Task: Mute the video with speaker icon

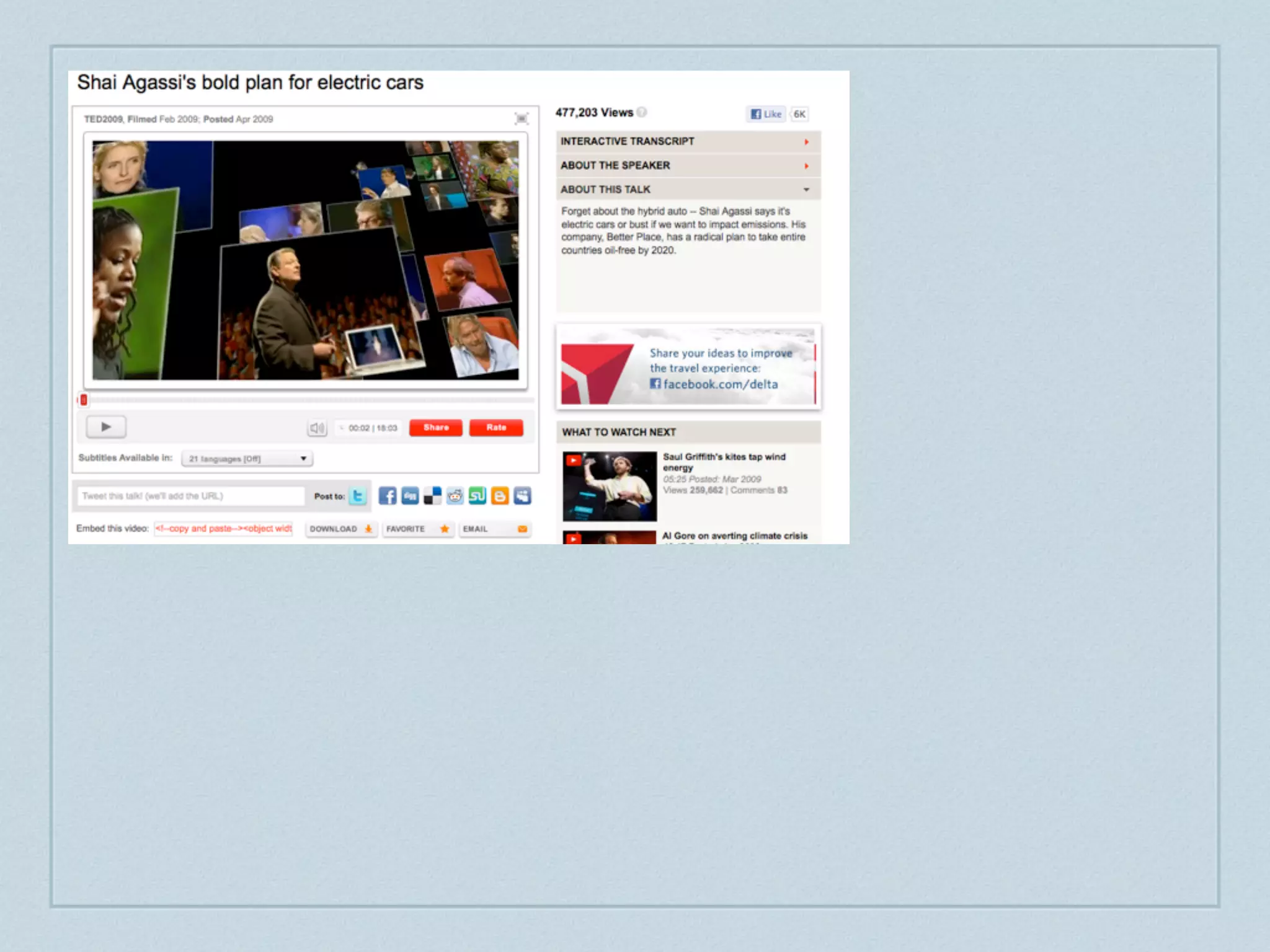Action: [x=317, y=428]
